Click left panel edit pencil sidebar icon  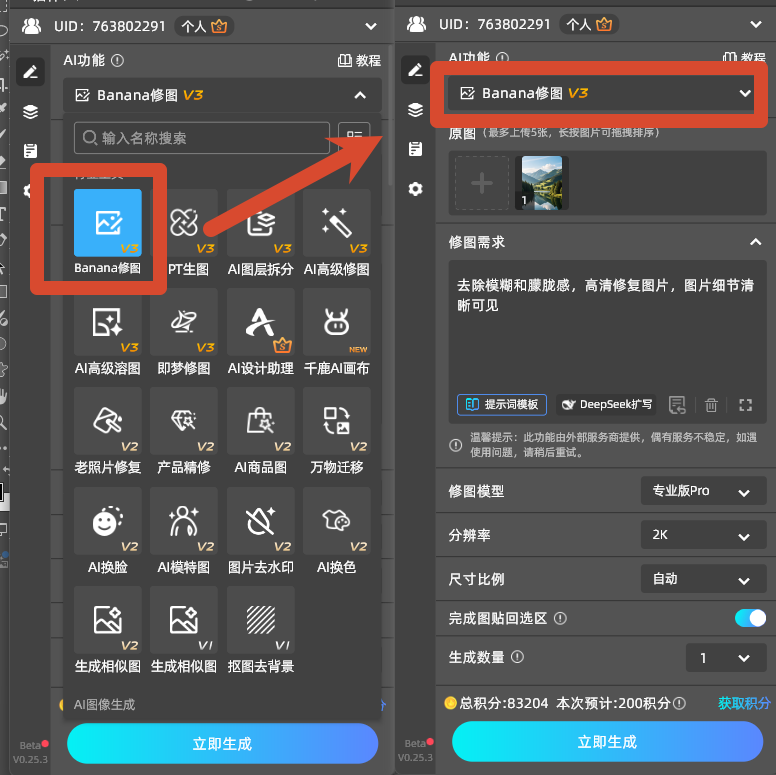pyautogui.click(x=31, y=72)
